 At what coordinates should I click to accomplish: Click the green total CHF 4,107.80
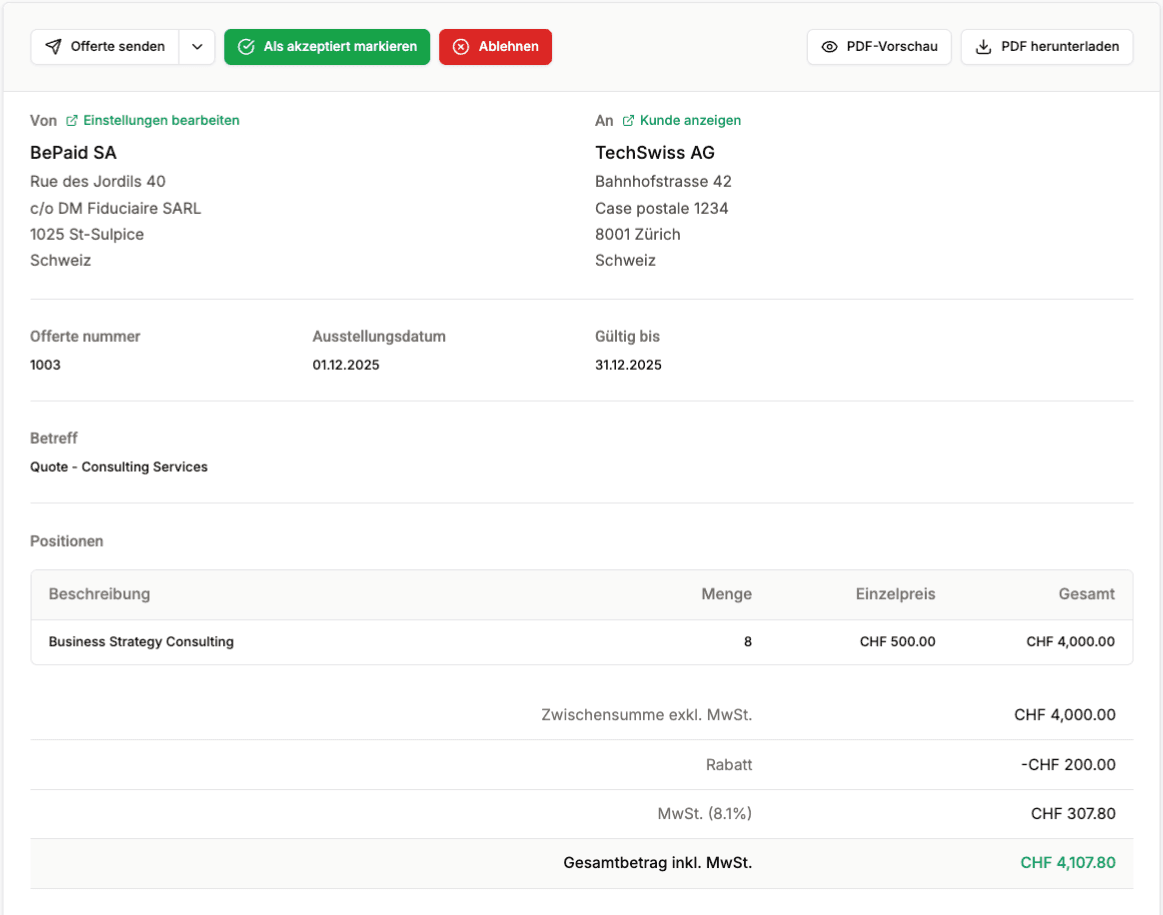[x=1067, y=863]
